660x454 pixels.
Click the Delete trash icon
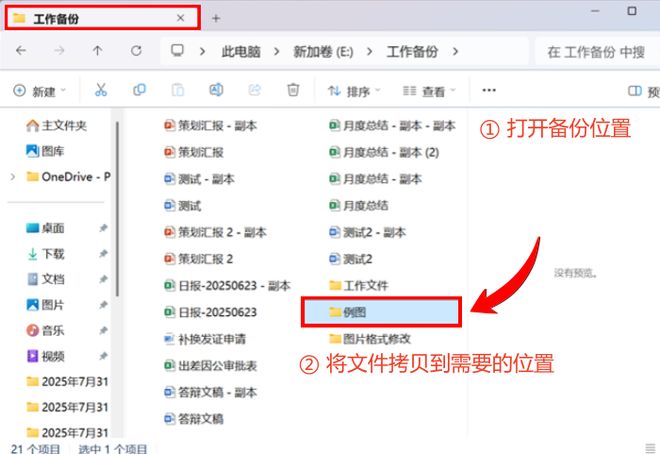293,90
